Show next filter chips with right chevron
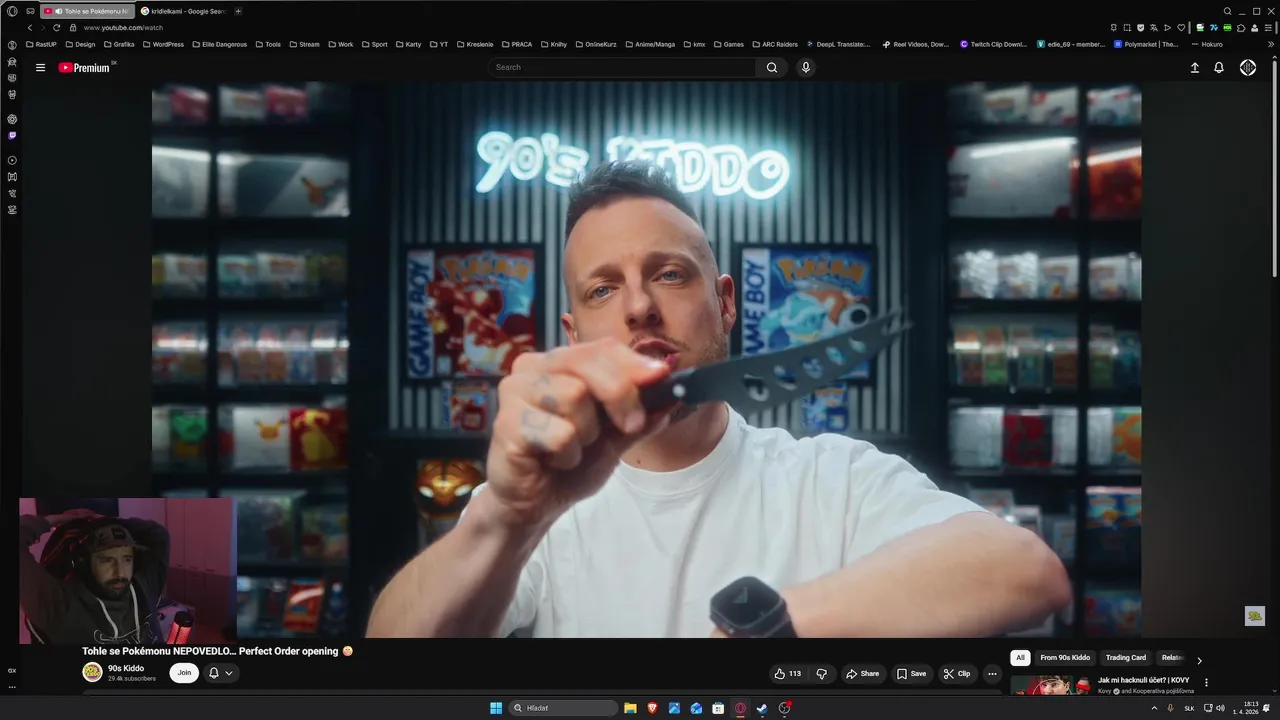Image resolution: width=1280 pixels, height=720 pixels. pyautogui.click(x=1199, y=660)
